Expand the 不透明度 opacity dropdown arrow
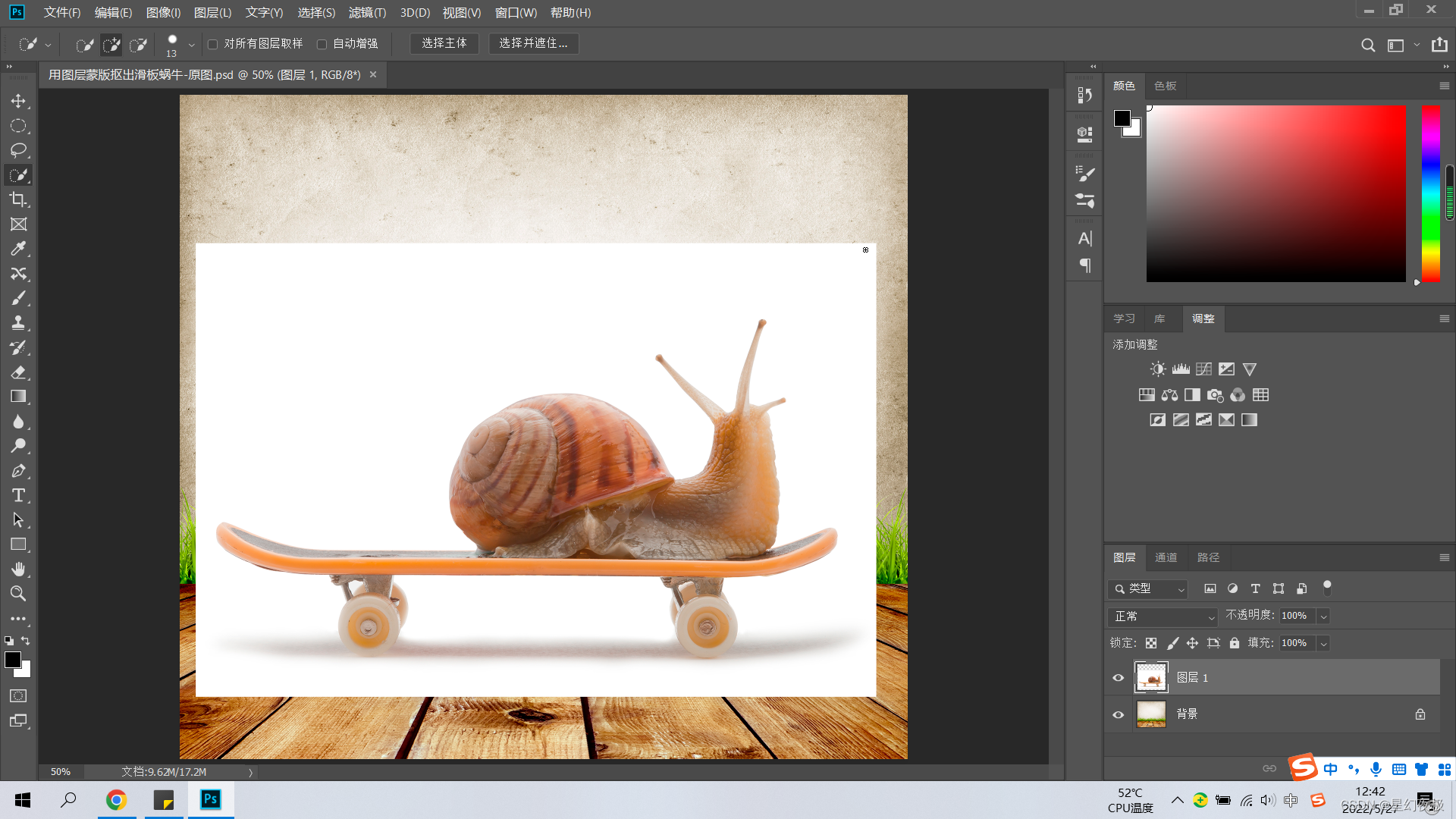The image size is (1456, 819). (x=1323, y=617)
